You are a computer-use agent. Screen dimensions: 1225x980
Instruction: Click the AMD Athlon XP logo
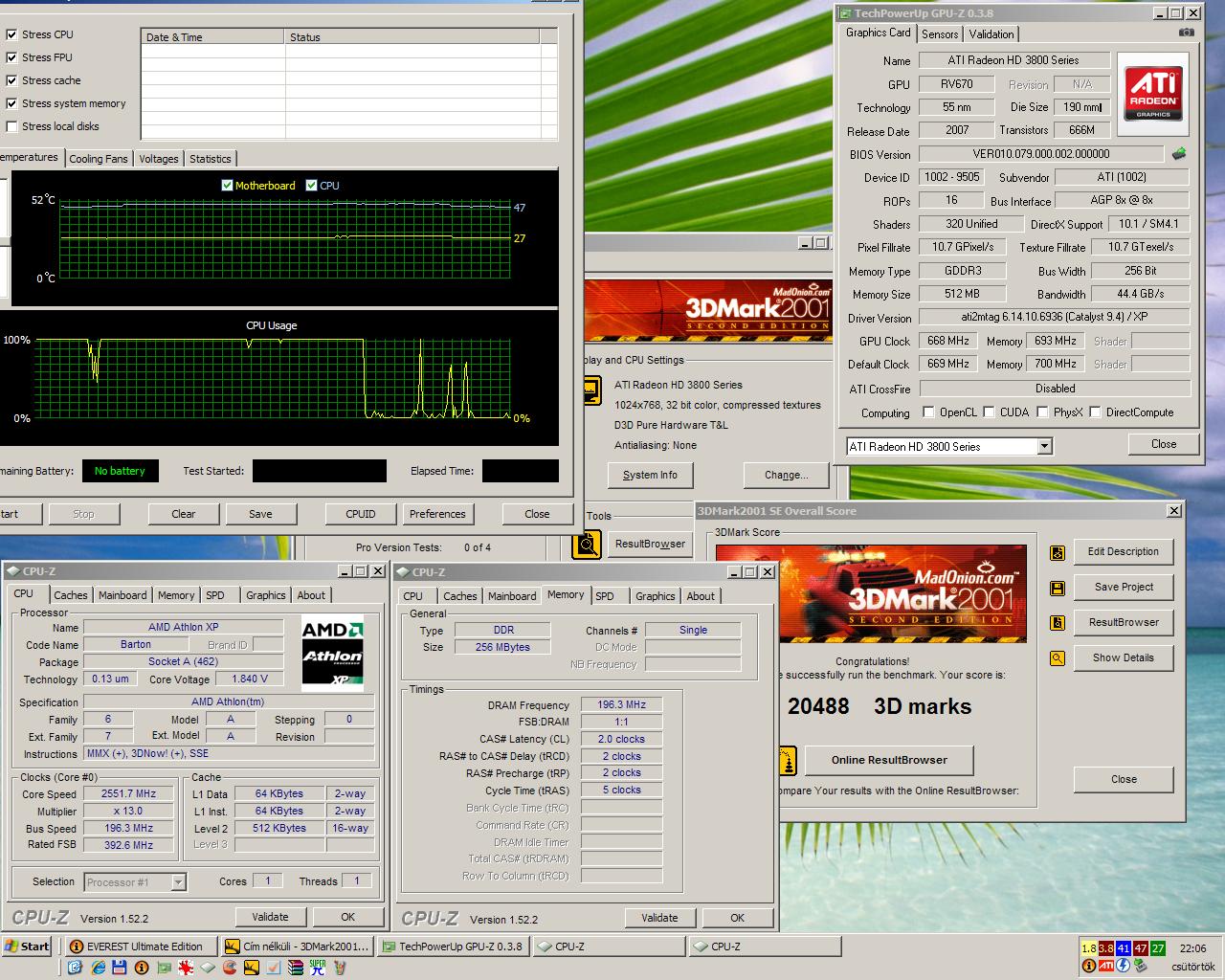pyautogui.click(x=332, y=655)
